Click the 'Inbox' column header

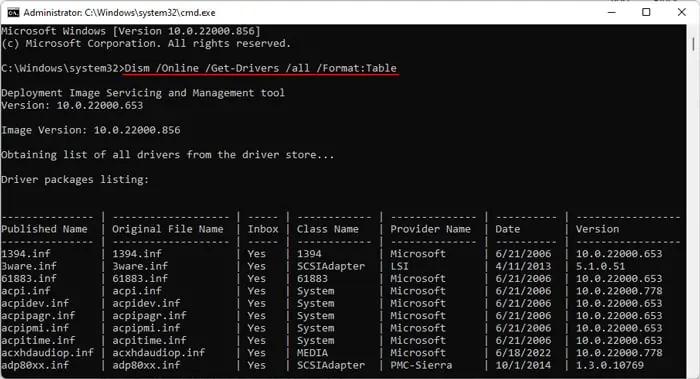[263, 229]
